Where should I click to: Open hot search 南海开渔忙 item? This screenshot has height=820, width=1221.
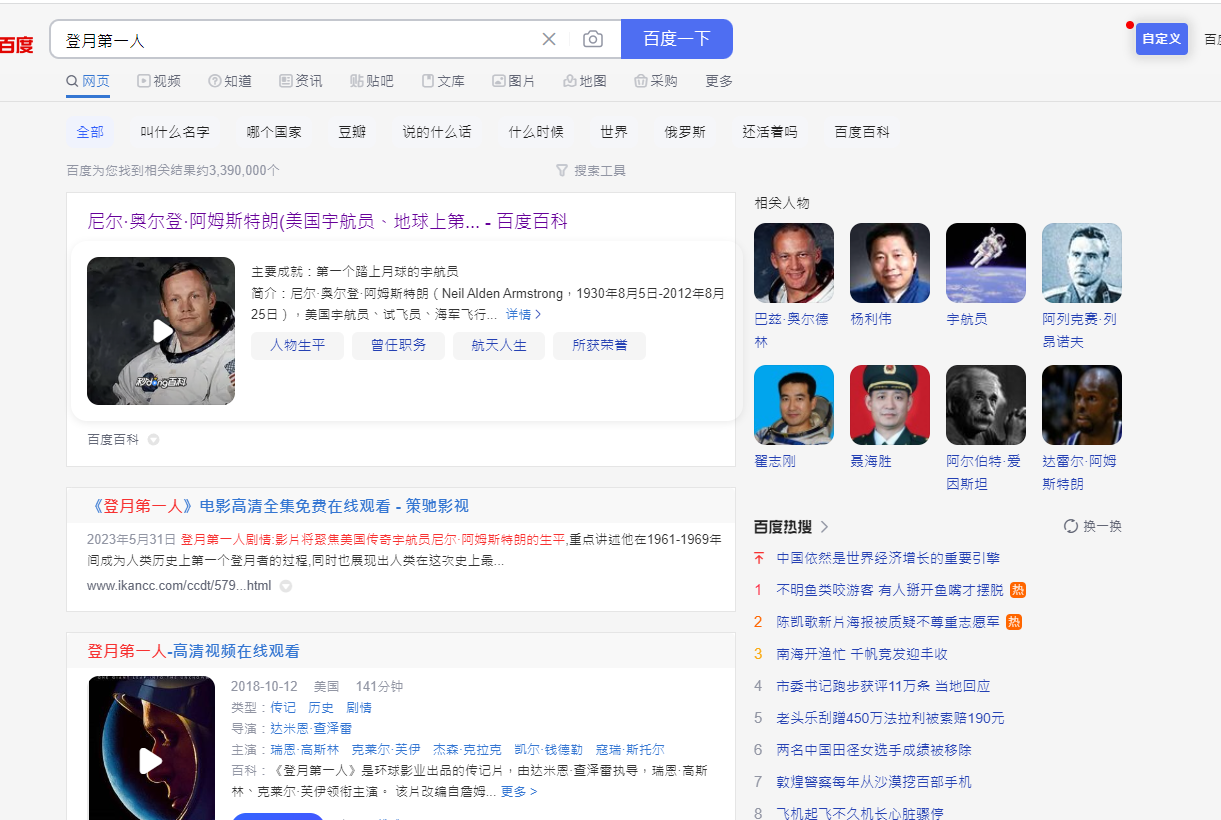[x=862, y=654]
